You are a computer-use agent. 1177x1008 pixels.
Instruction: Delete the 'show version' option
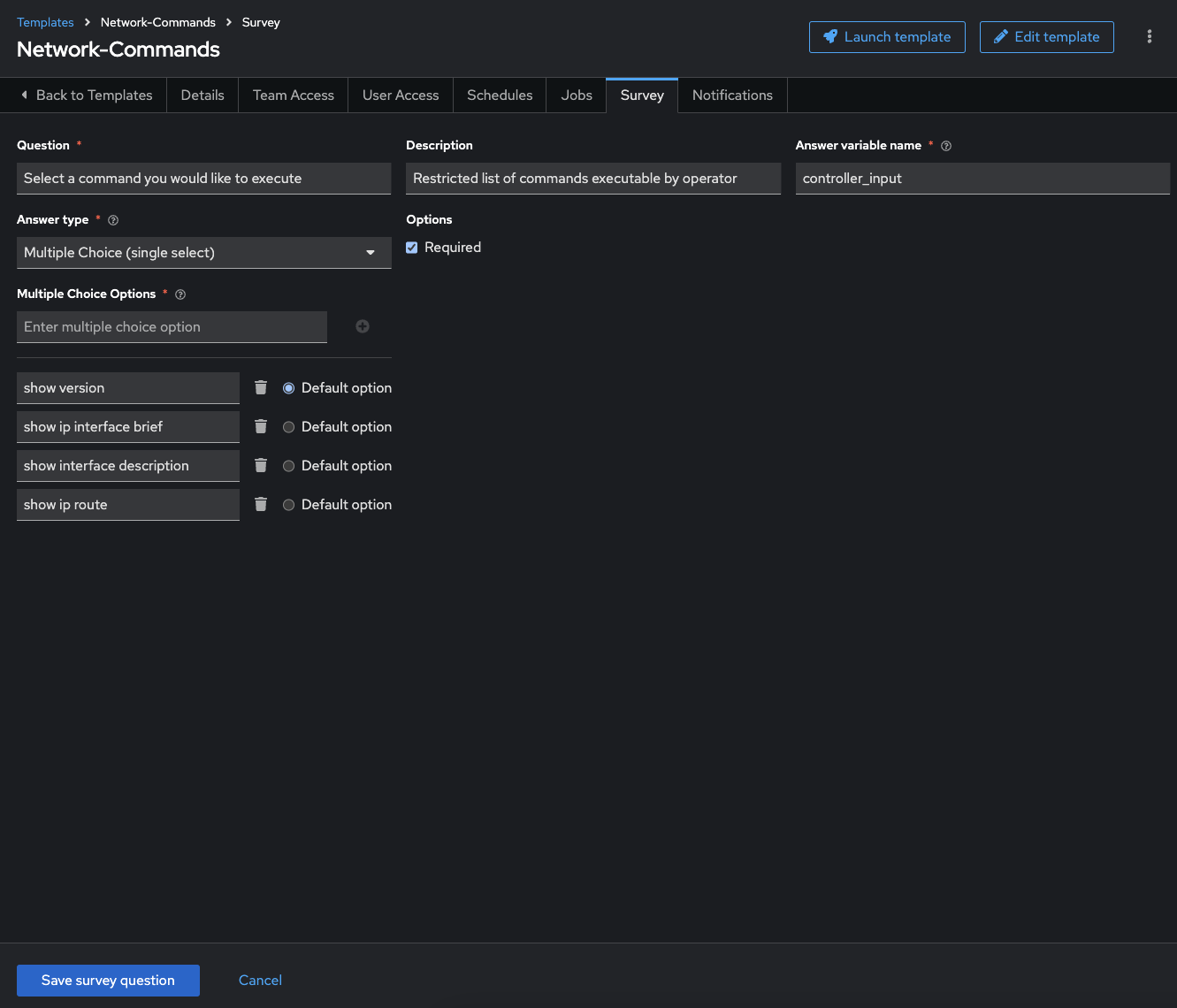click(x=261, y=387)
